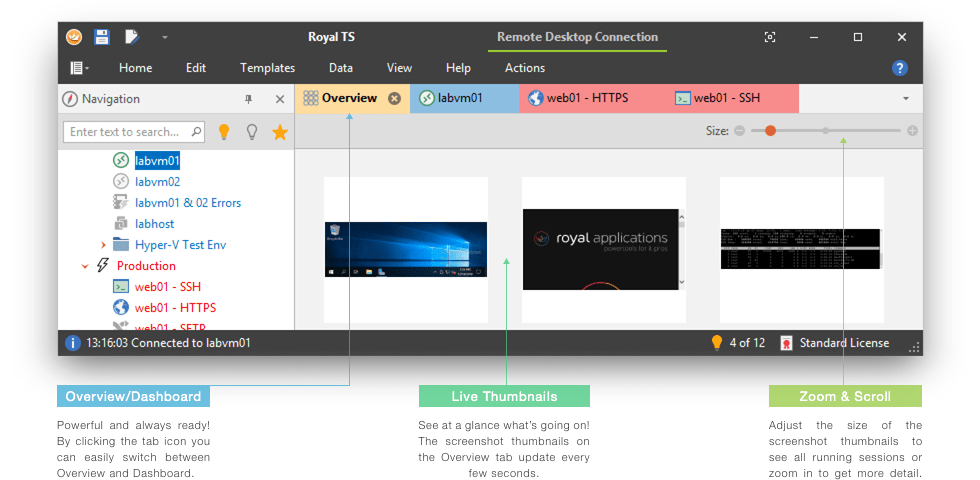This screenshot has height=480, width=980.
Task: Open the Templates ribbon tab
Action: point(268,68)
